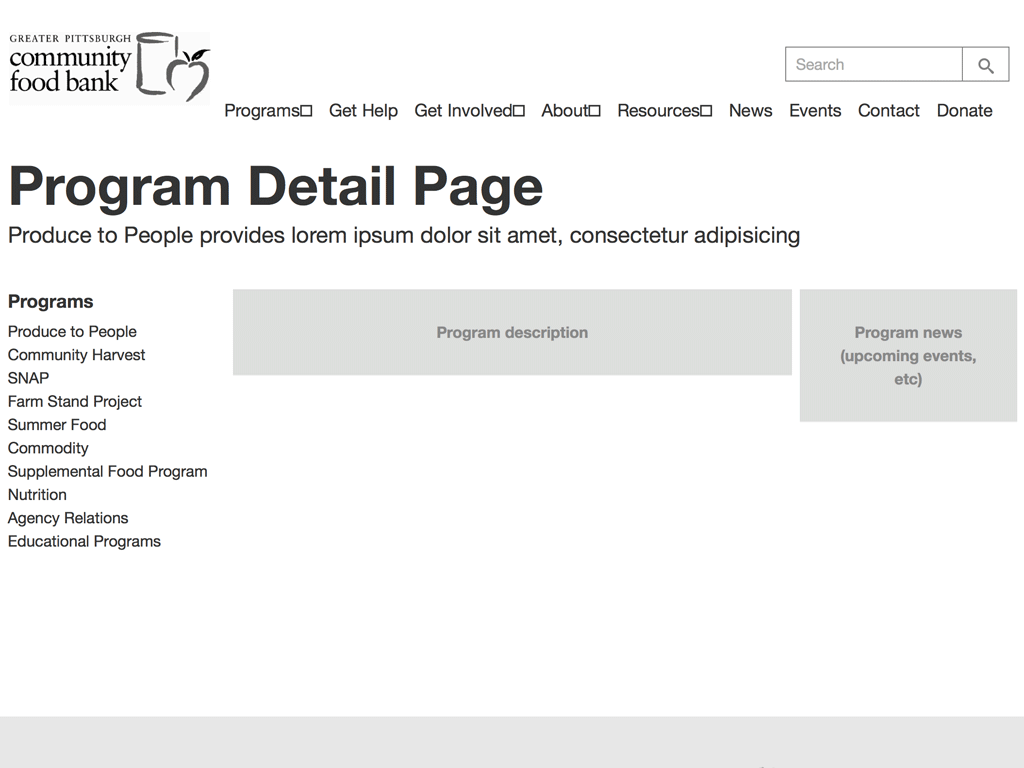1024x768 pixels.
Task: Expand the About dropdown
Action: pyautogui.click(x=570, y=111)
